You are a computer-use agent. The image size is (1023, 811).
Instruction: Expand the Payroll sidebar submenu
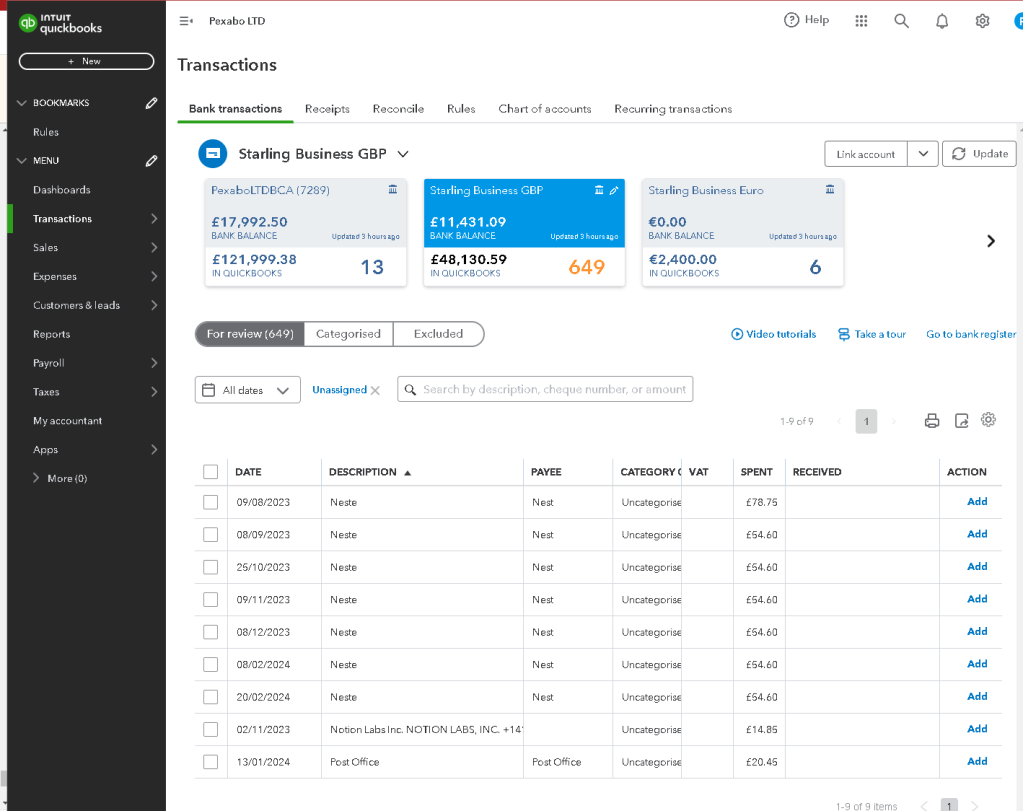(154, 363)
